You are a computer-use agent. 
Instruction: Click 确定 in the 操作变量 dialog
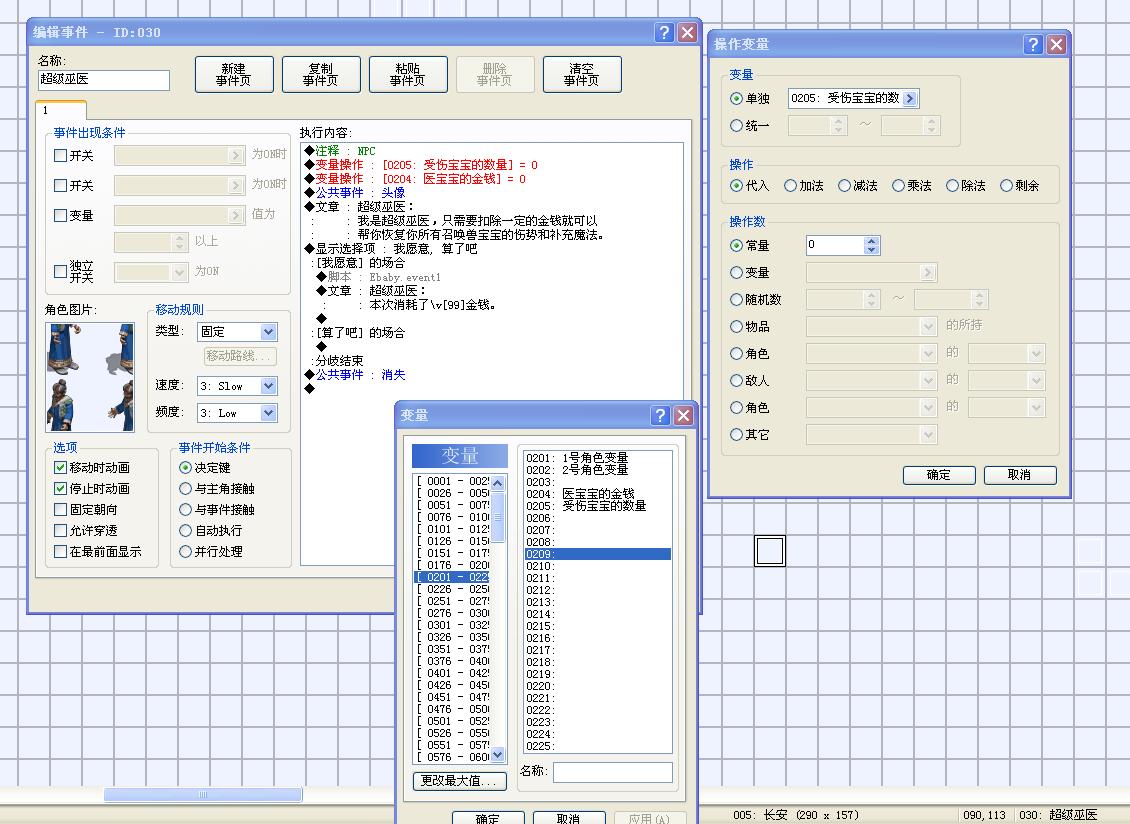pyautogui.click(x=939, y=475)
